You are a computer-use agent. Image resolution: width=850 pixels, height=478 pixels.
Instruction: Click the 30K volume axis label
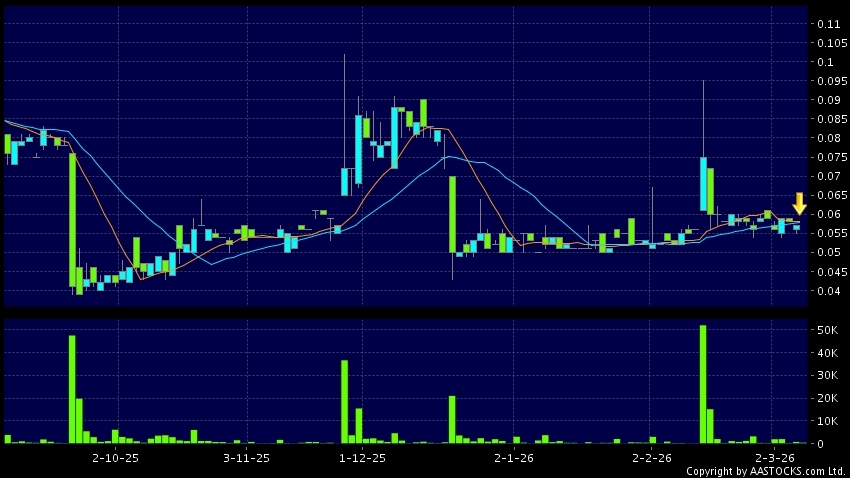(826, 376)
